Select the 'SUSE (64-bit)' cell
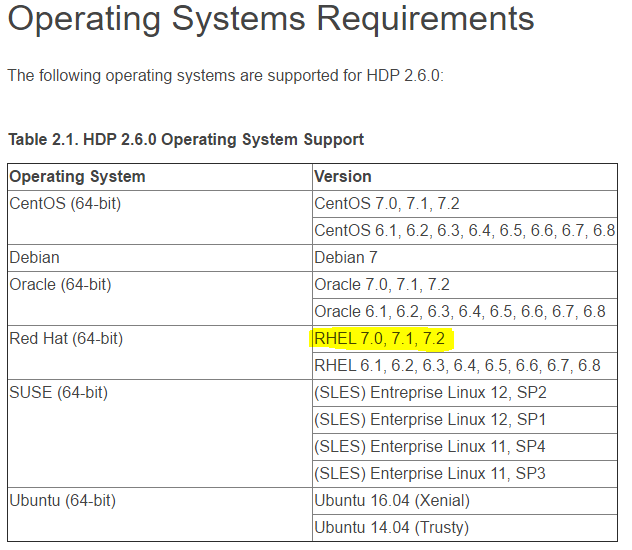632x550 pixels. tap(160, 434)
